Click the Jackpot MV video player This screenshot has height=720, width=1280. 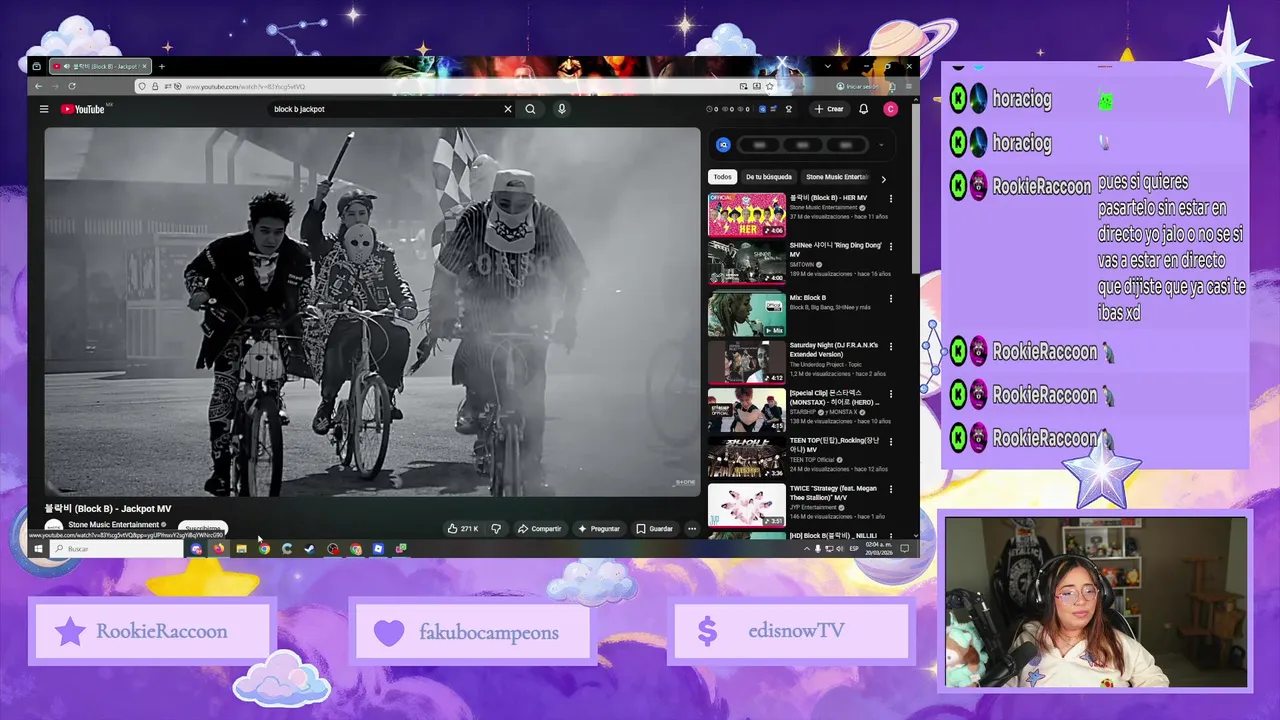click(372, 311)
